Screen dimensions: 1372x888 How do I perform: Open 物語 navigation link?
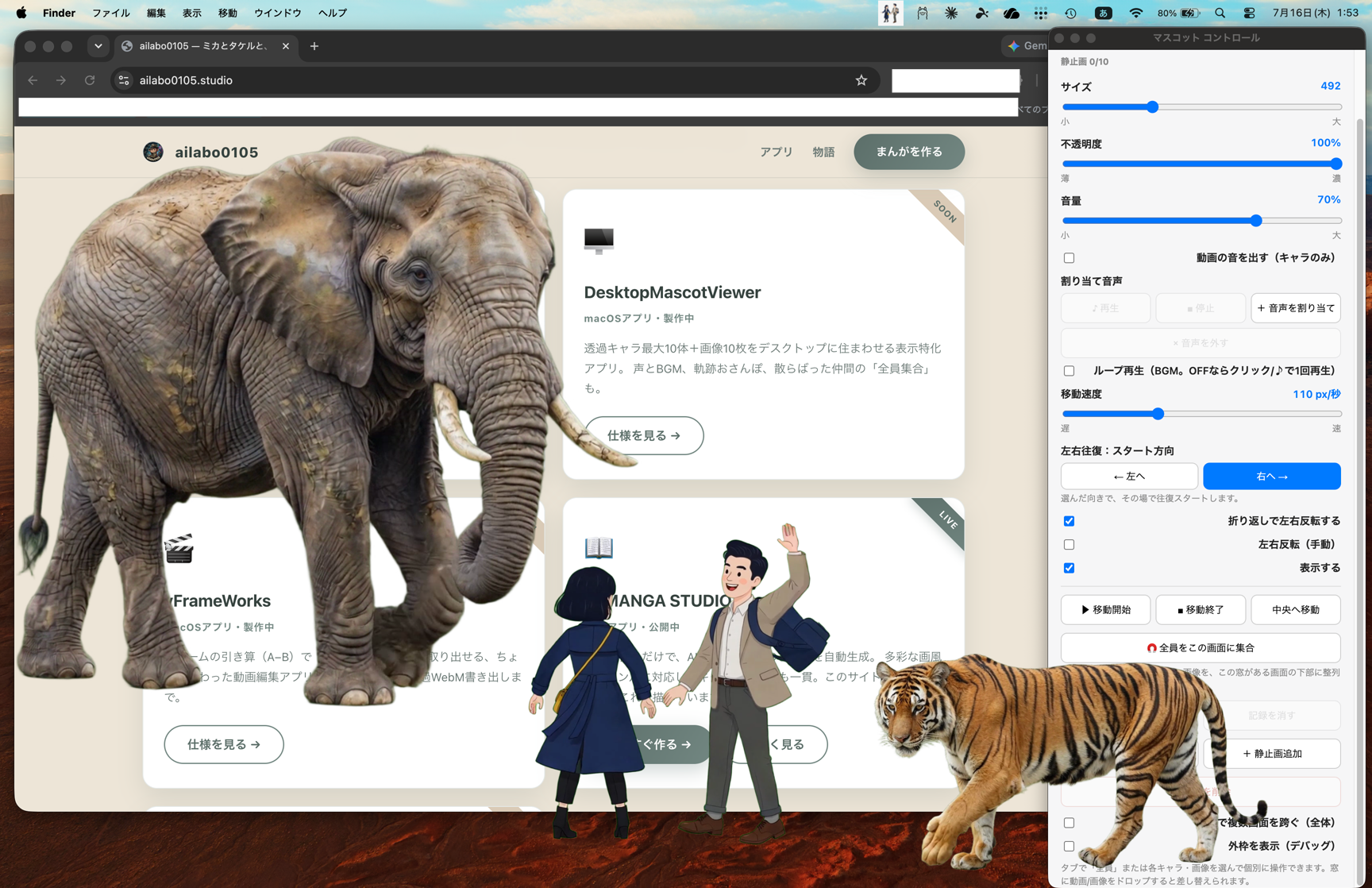click(x=823, y=152)
